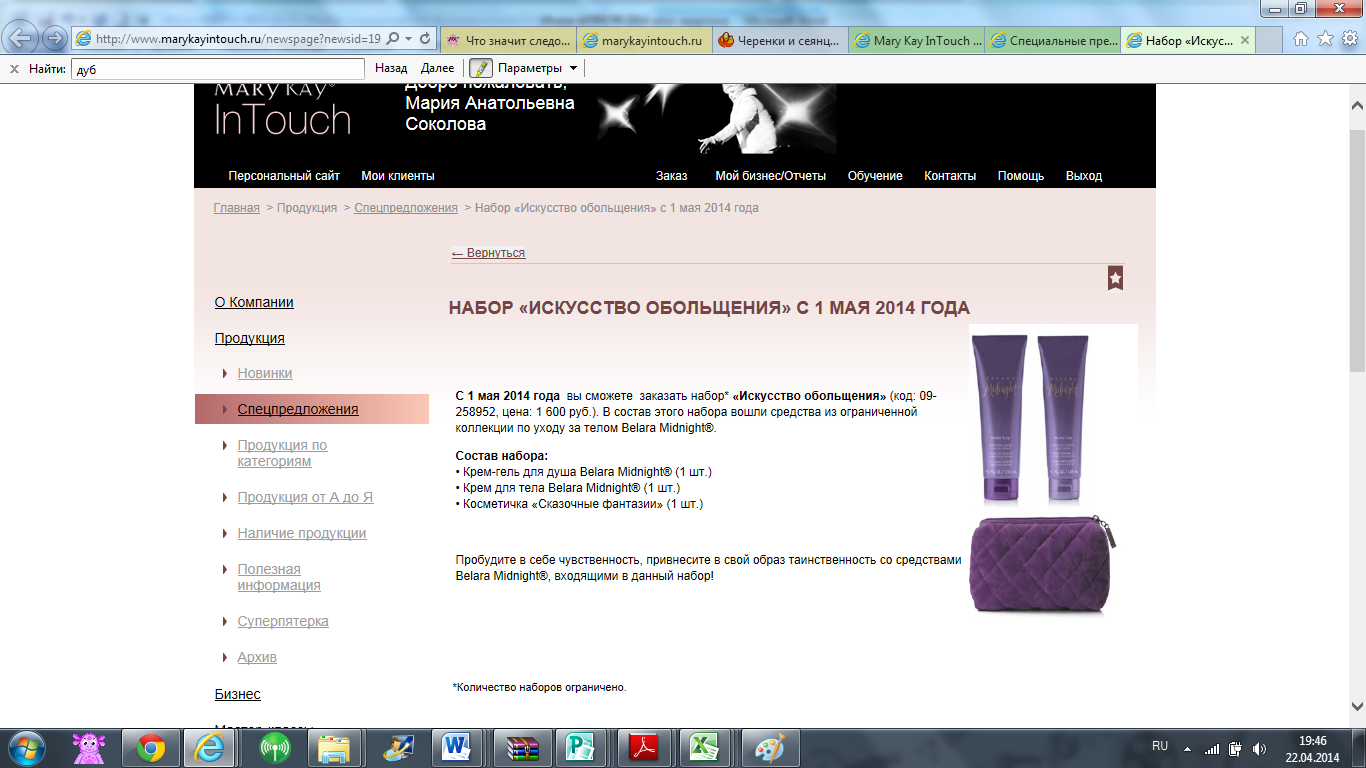Click the ← Вернуться link
Image resolution: width=1366 pixels, height=768 pixels.
pos(488,253)
